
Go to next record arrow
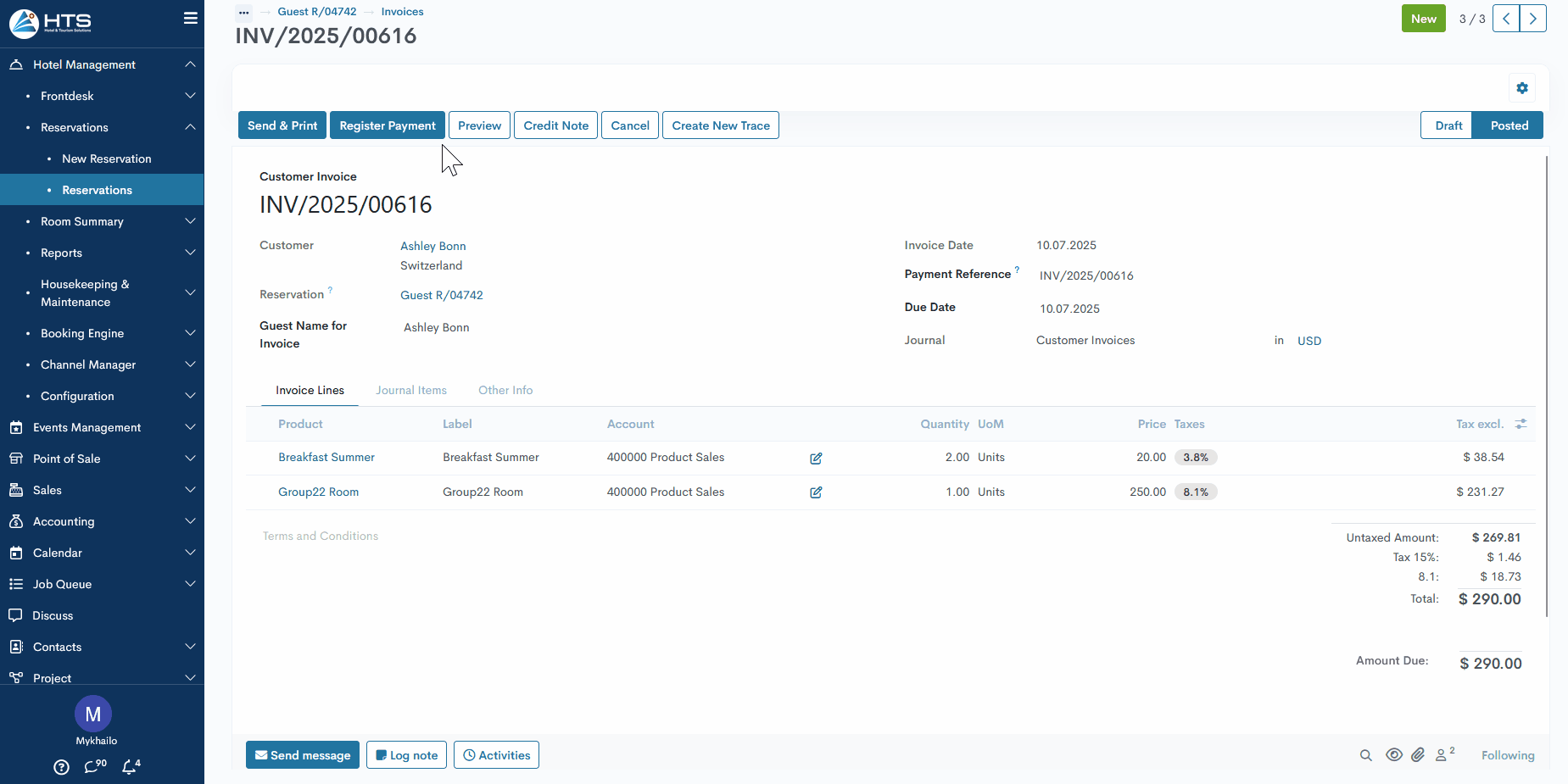[1532, 19]
